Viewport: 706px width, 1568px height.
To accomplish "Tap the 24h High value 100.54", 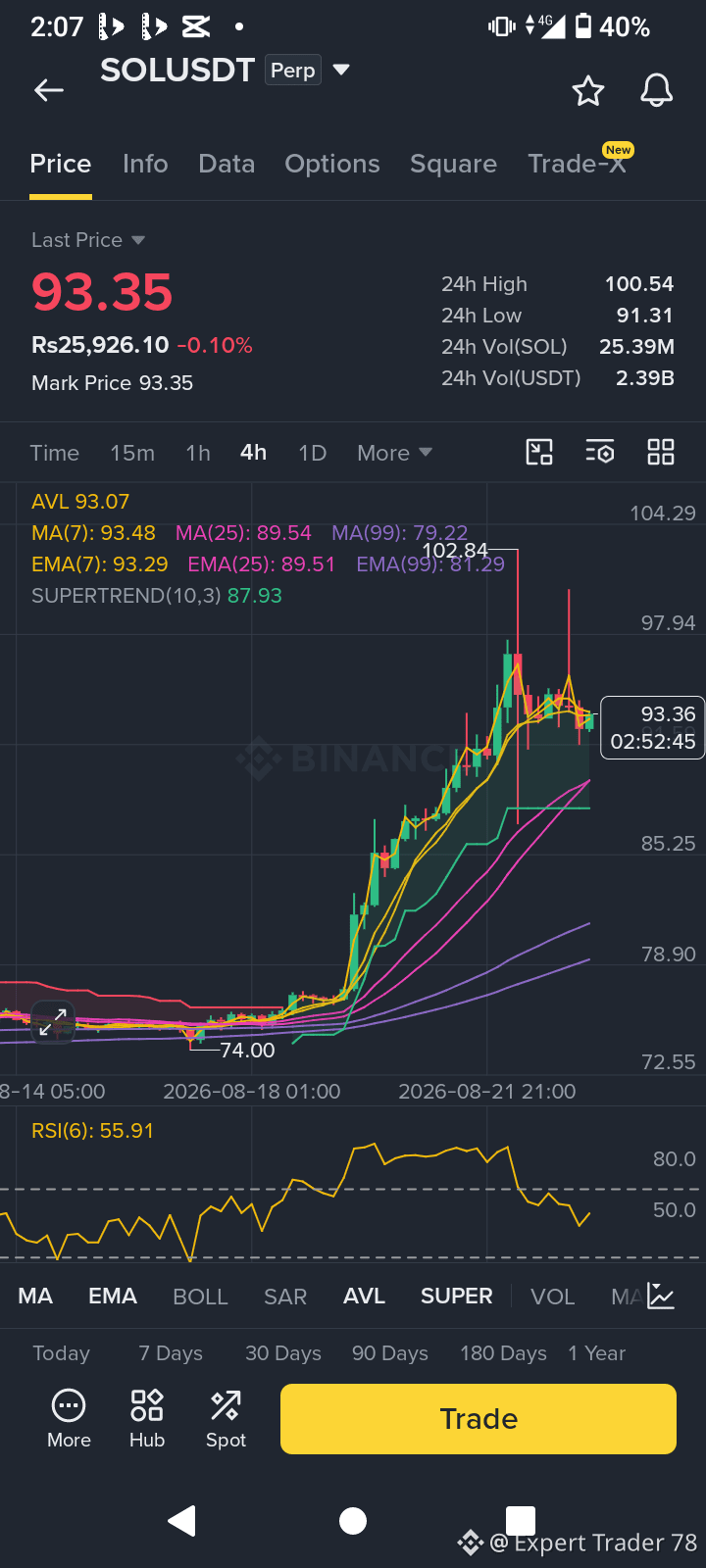I will point(639,284).
